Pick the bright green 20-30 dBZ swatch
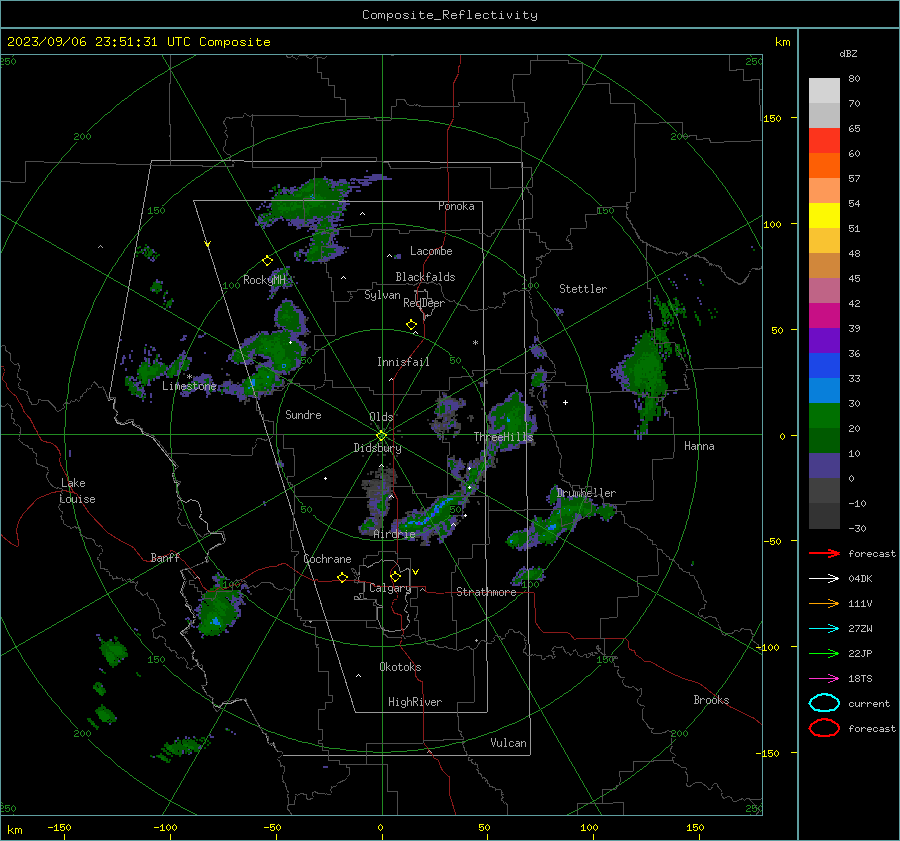900x841 pixels. coord(824,415)
